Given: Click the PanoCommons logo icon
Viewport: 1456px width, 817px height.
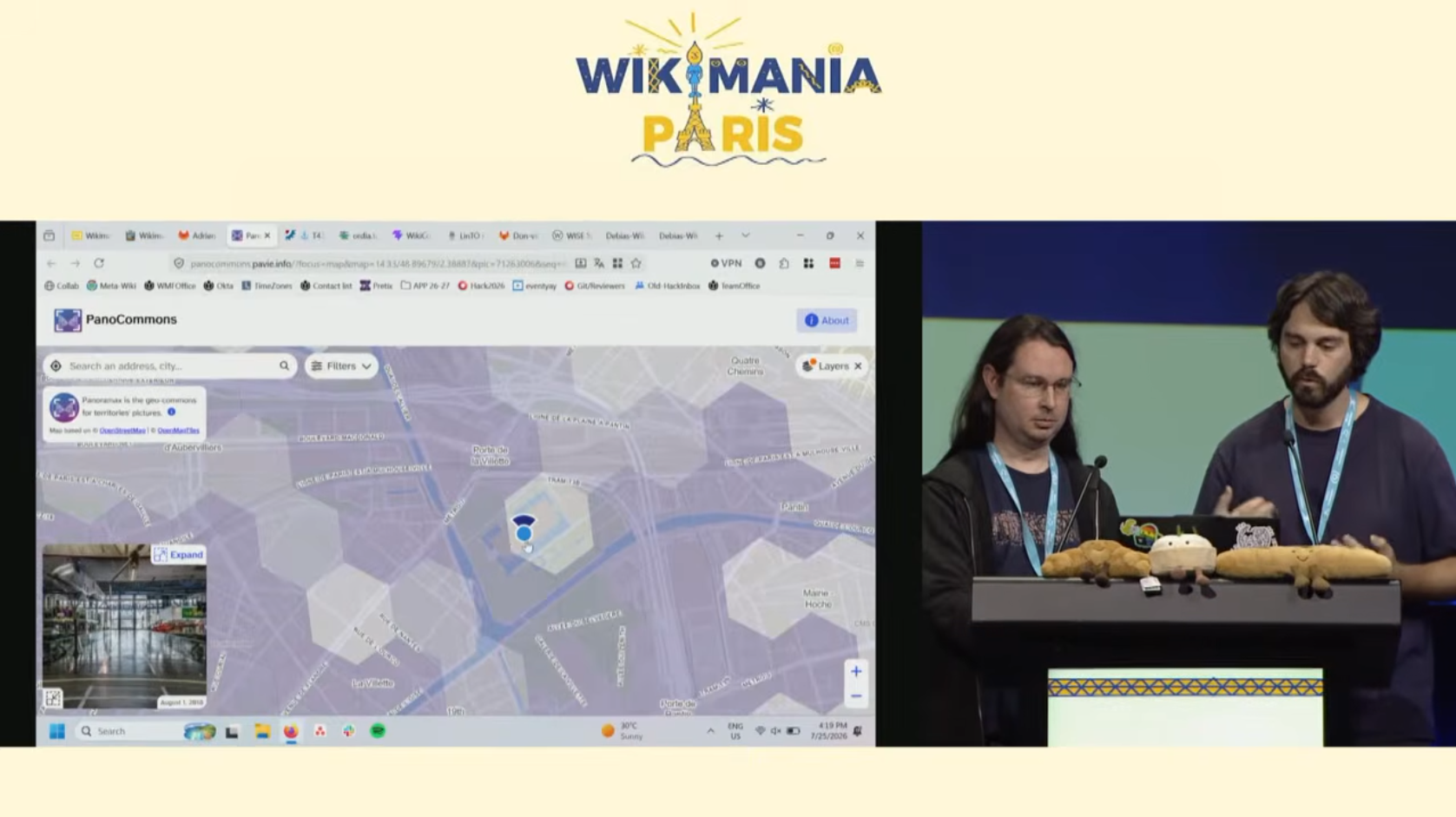Looking at the screenshot, I should pyautogui.click(x=68, y=320).
